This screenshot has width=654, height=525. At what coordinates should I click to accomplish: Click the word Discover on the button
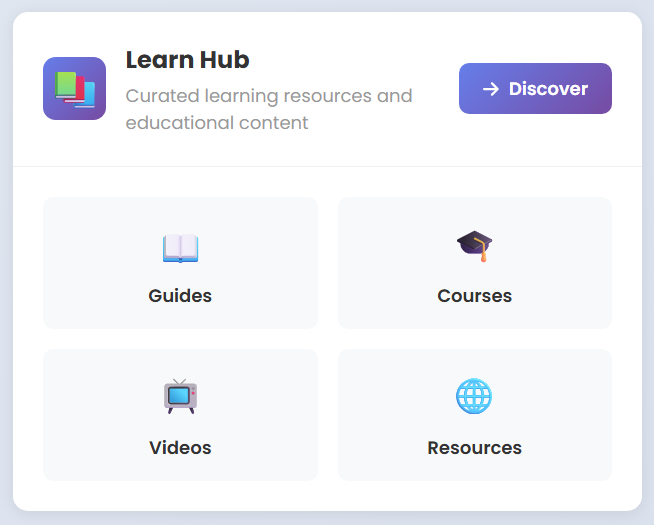pos(548,89)
